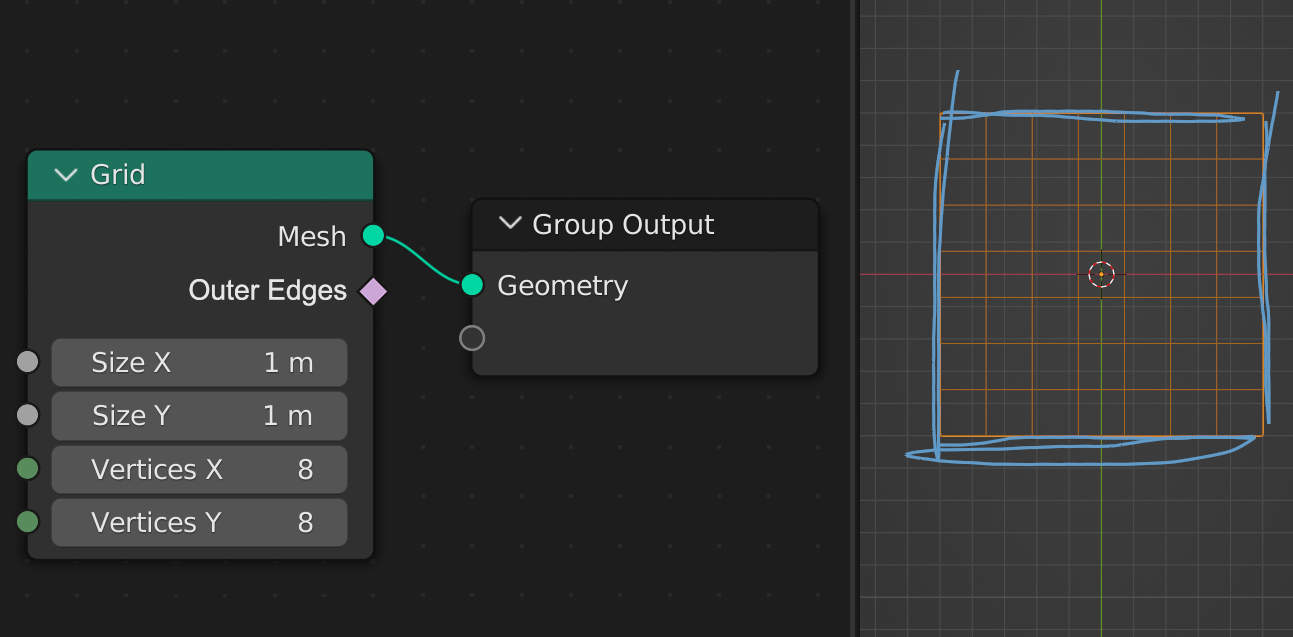The width and height of the screenshot is (1293, 637).
Task: Select the Group Output node header
Action: pyautogui.click(x=645, y=224)
